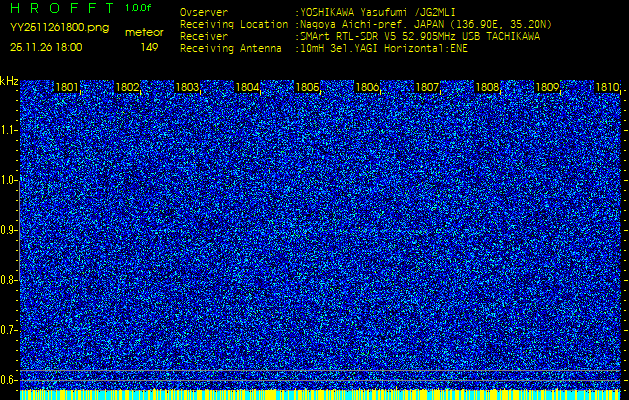Screen dimensions: 629x400
Task: Click the 1804 time marker label
Action: pyautogui.click(x=247, y=87)
